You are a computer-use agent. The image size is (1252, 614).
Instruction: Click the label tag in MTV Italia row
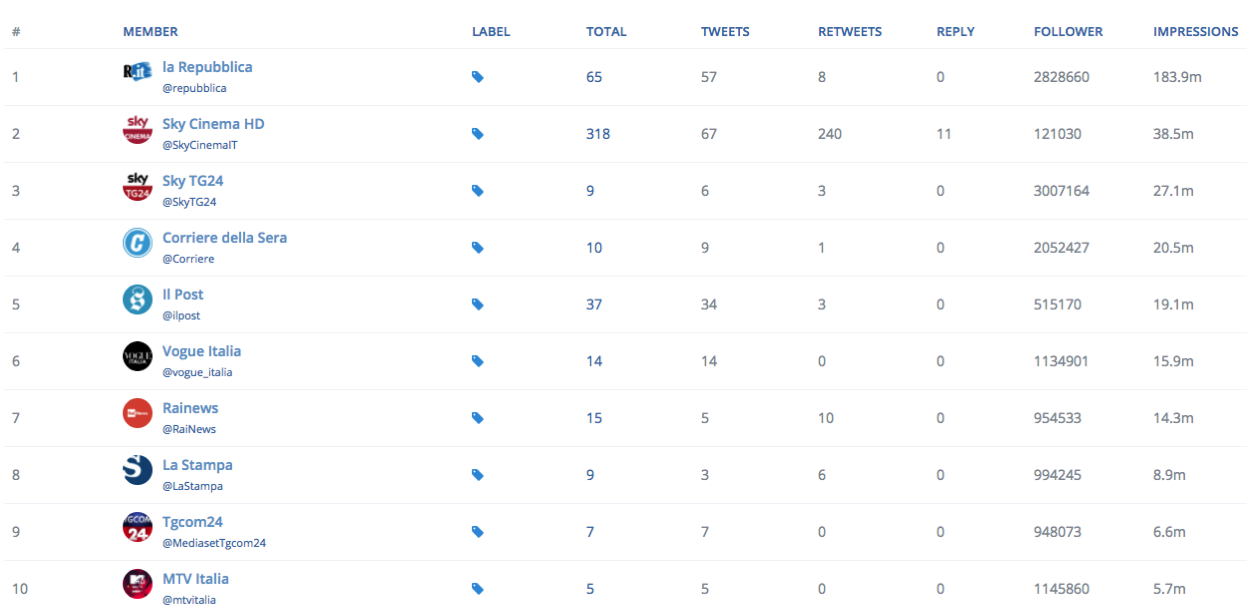pyautogui.click(x=478, y=589)
